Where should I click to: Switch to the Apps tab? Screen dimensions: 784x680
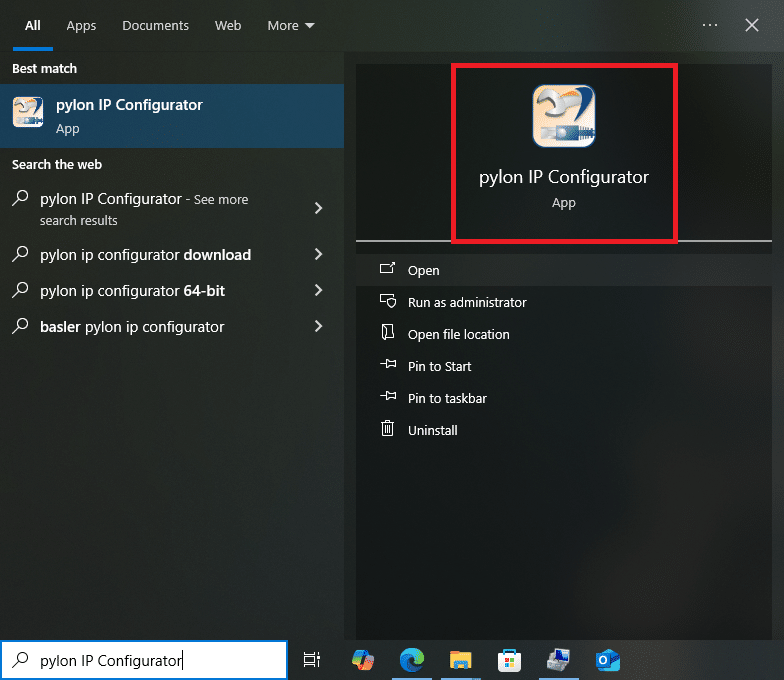82,26
